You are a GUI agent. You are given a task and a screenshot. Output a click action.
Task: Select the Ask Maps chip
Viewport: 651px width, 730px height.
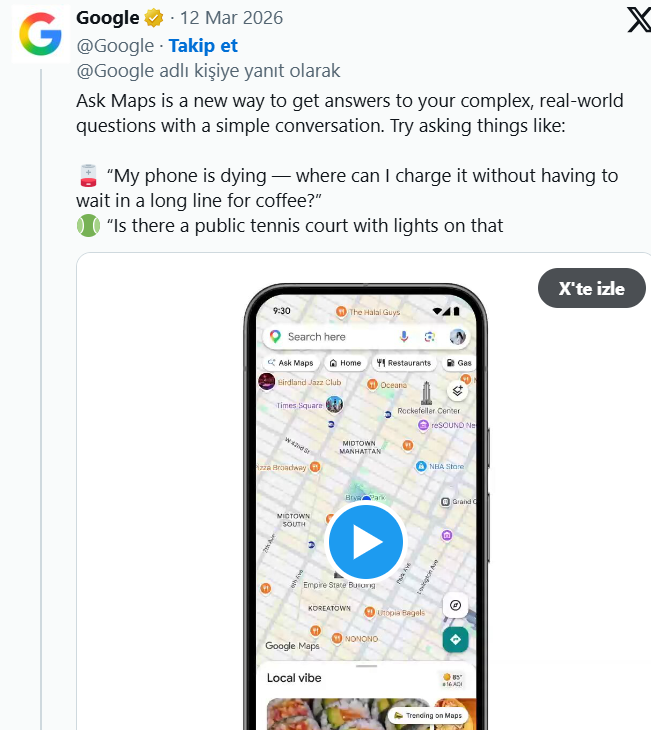pos(291,363)
